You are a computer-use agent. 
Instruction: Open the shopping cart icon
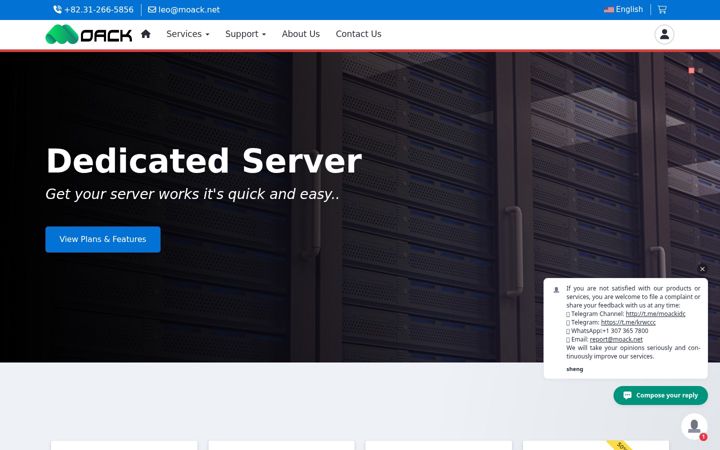point(662,9)
